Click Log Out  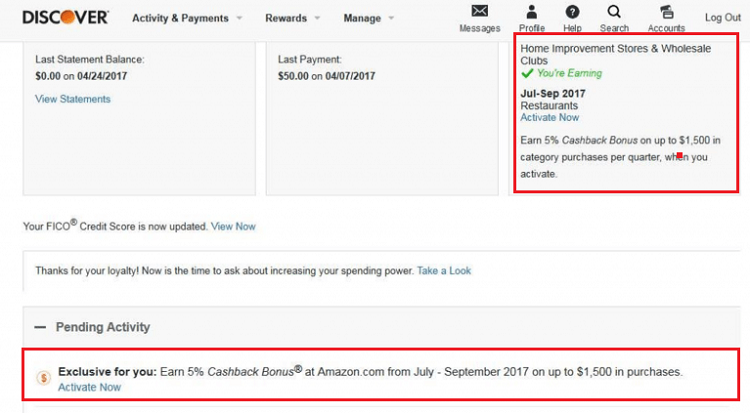pyautogui.click(x=723, y=18)
